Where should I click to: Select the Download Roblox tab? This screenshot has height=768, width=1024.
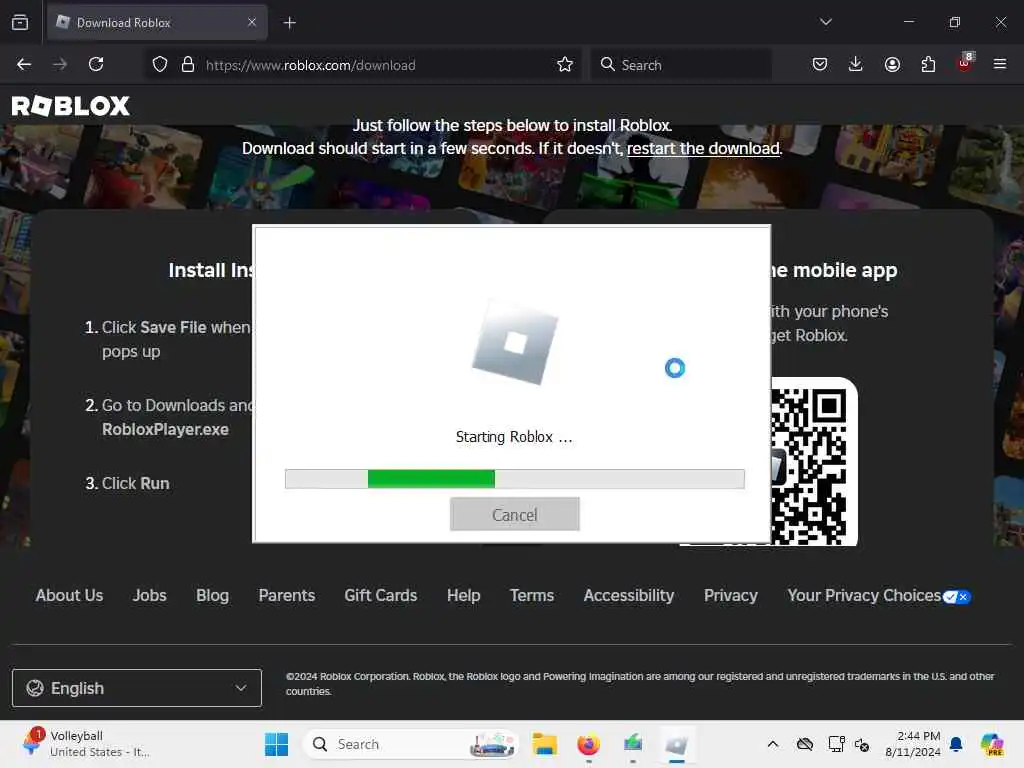click(157, 22)
